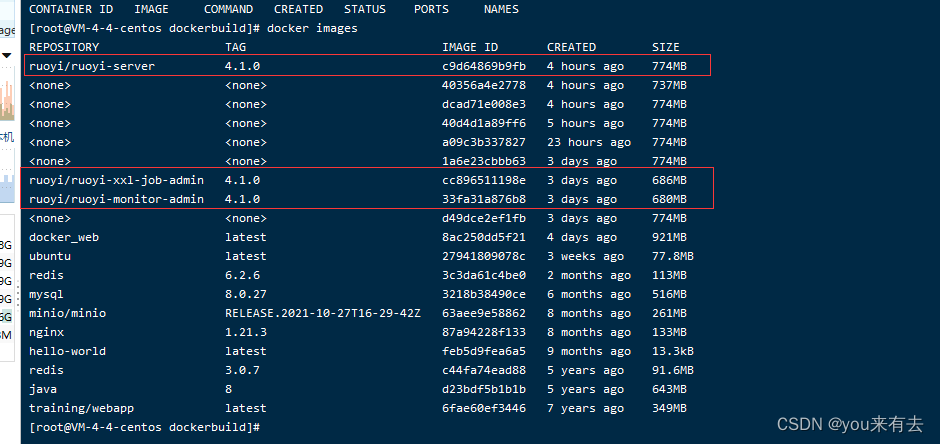Select the mysql tag 8.0.27

(246, 294)
